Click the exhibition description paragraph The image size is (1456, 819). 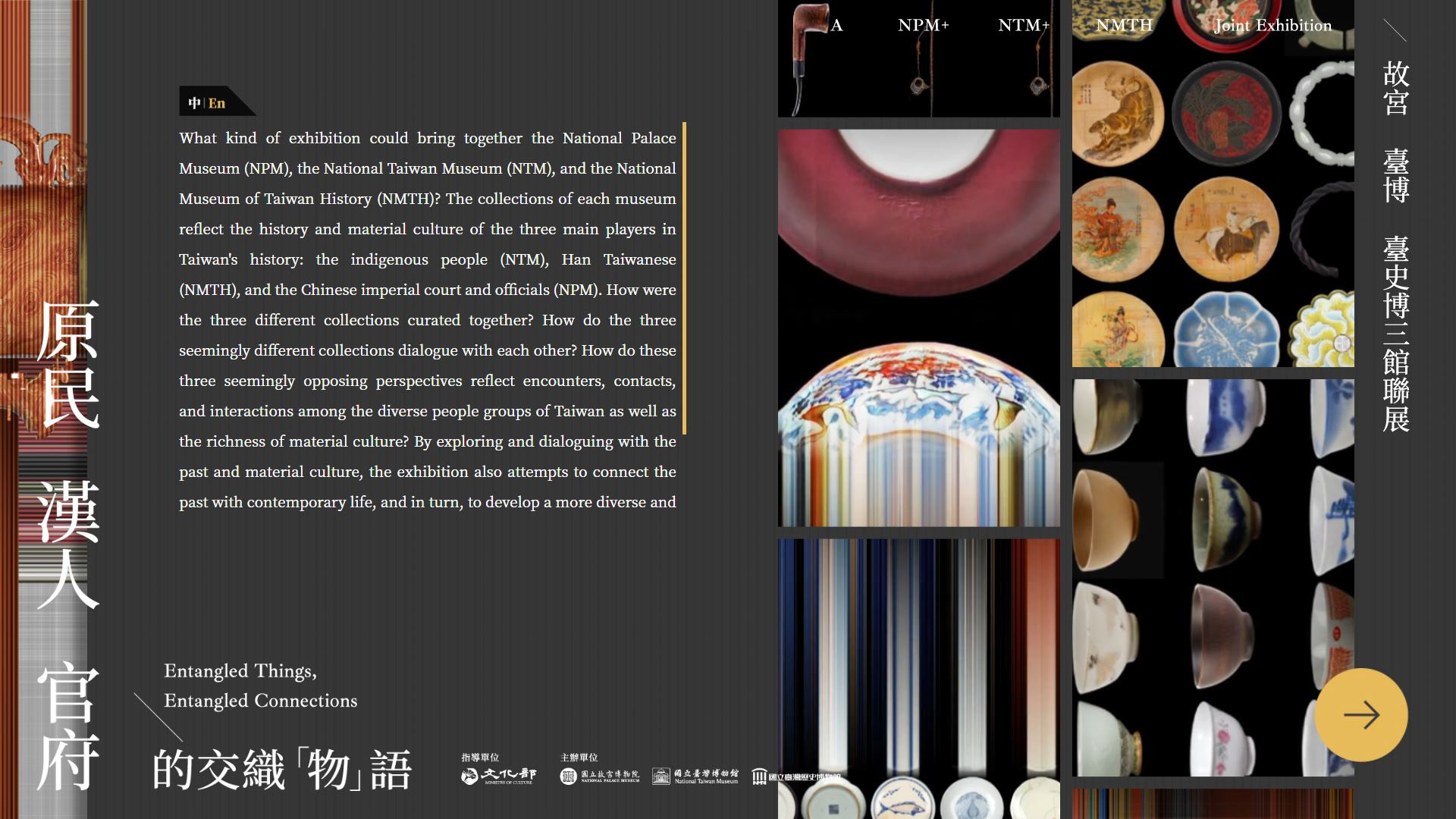[x=428, y=320]
